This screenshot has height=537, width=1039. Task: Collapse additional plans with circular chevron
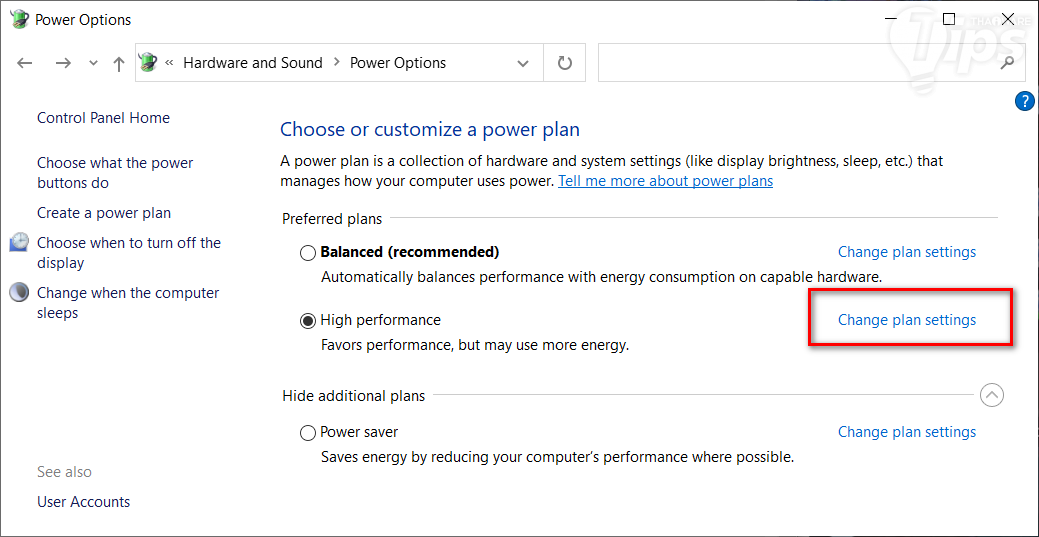point(991,395)
